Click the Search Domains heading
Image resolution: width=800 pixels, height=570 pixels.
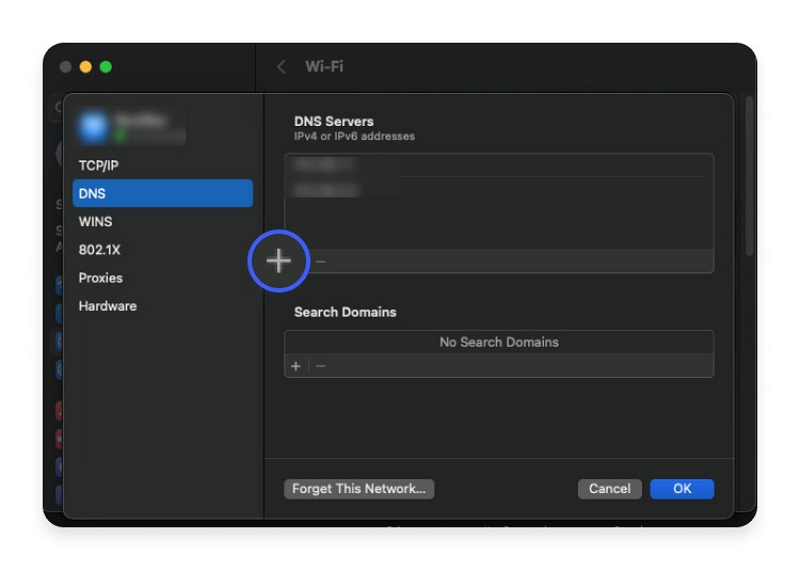pyautogui.click(x=345, y=312)
